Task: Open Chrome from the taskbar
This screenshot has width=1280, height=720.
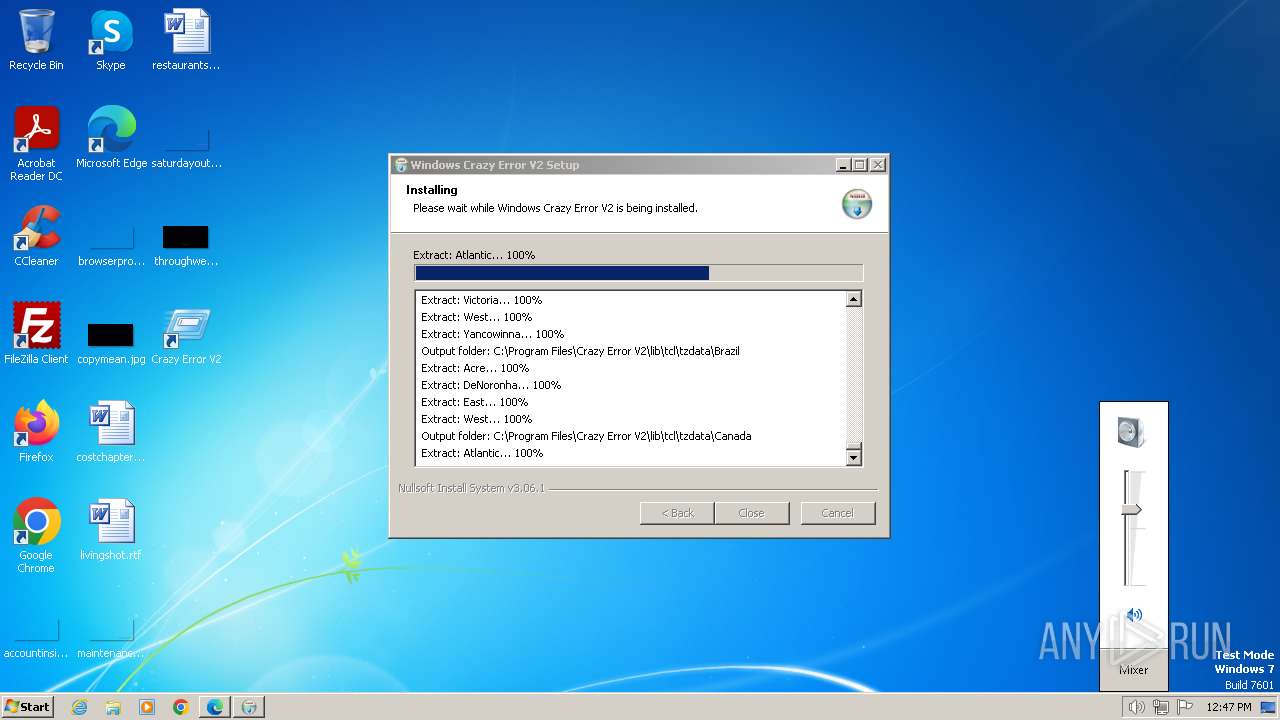Action: (181, 707)
